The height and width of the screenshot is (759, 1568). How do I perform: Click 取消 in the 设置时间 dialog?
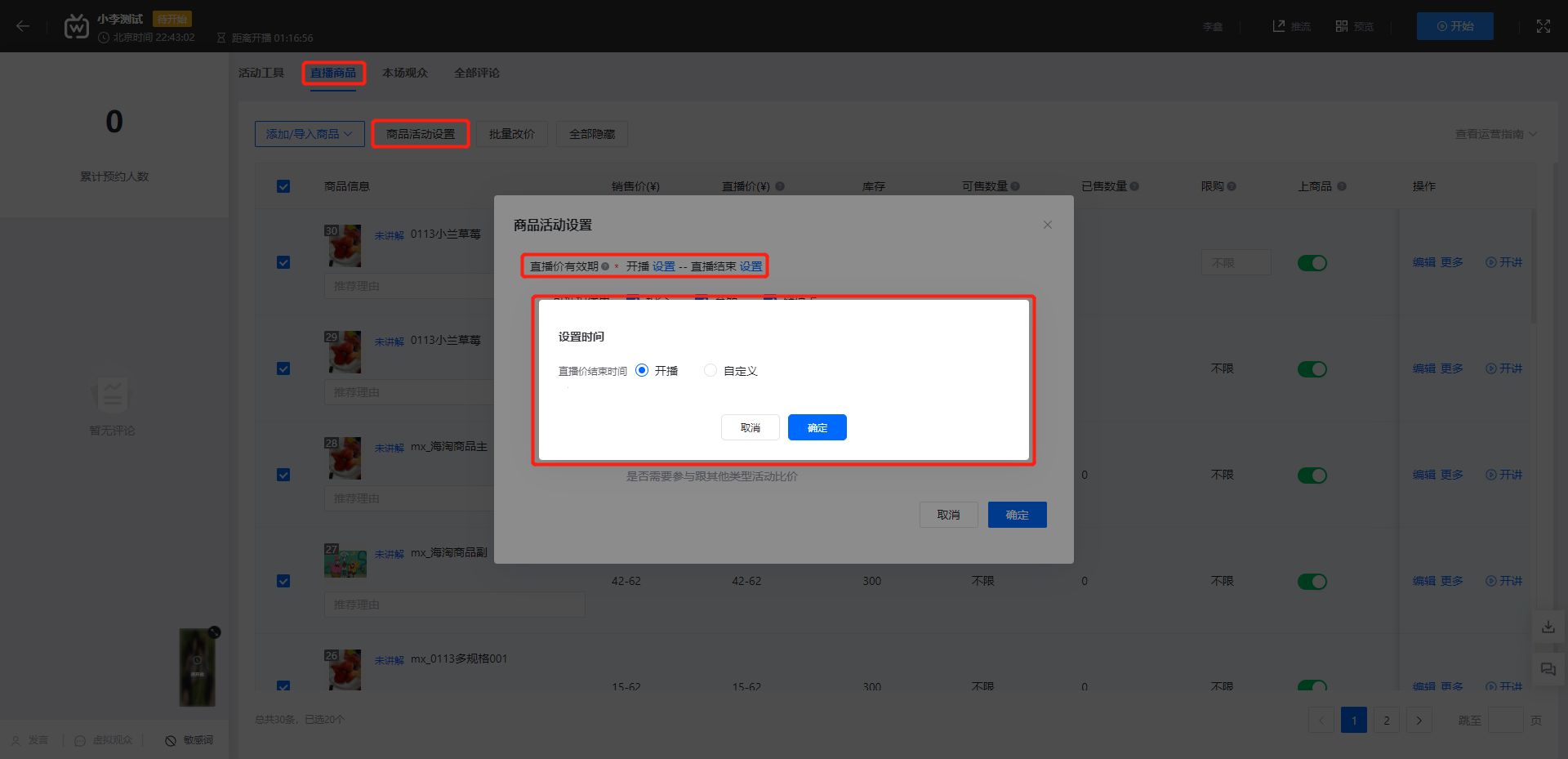751,427
